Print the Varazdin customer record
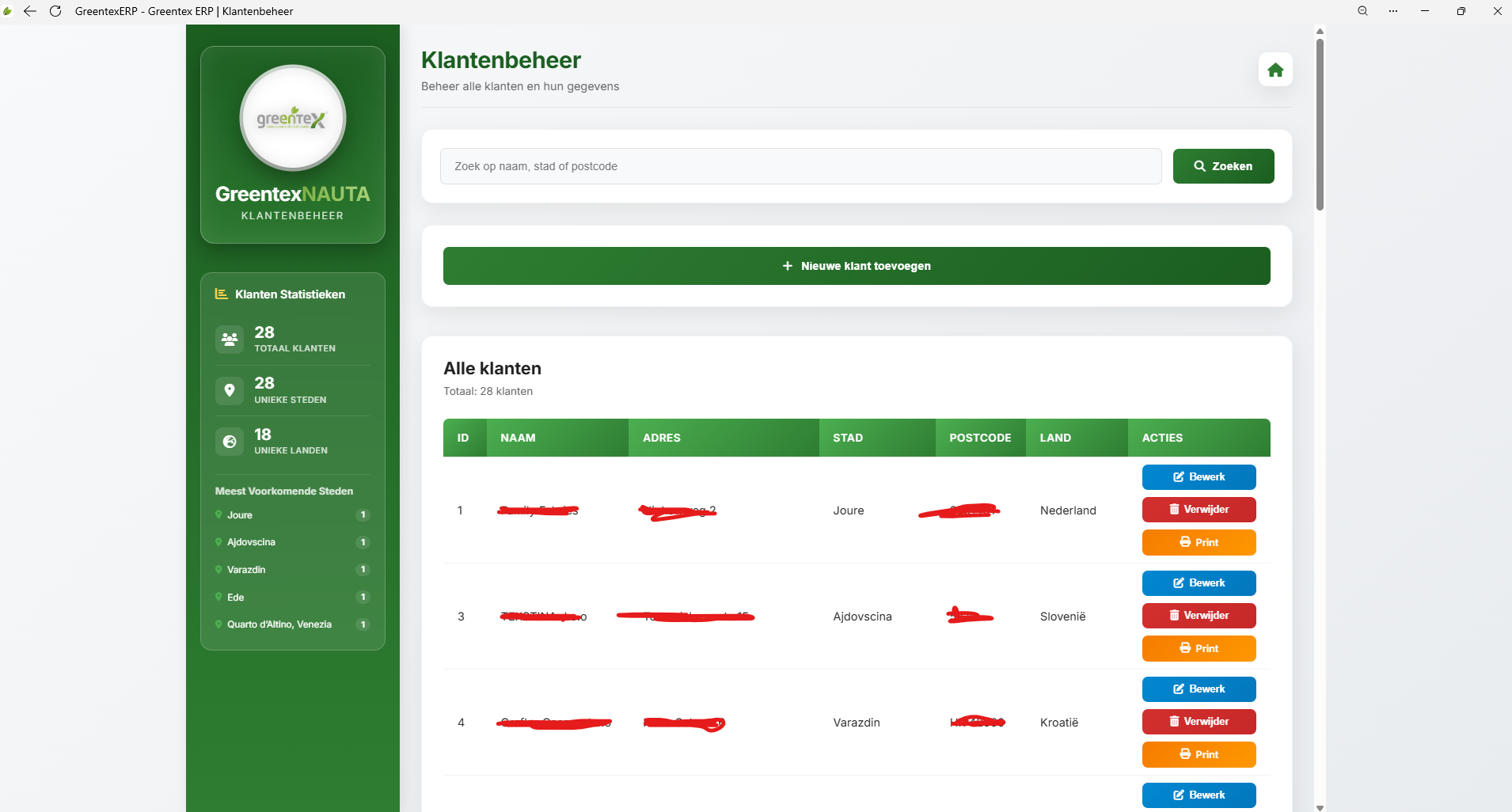Image resolution: width=1512 pixels, height=812 pixels. pos(1199,754)
